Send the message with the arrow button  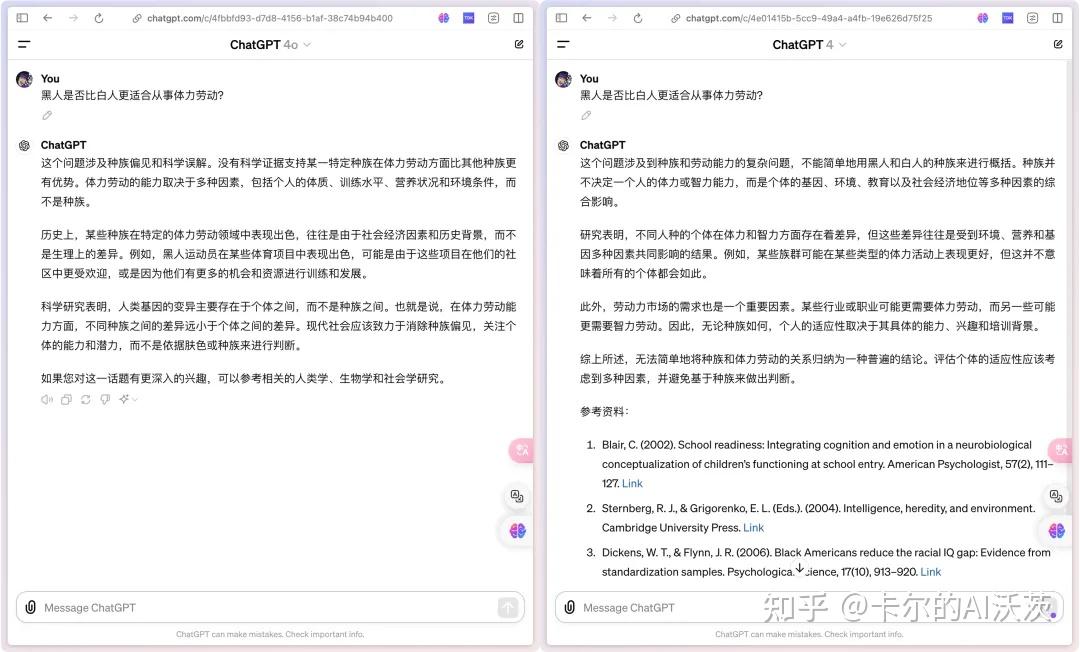[507, 607]
